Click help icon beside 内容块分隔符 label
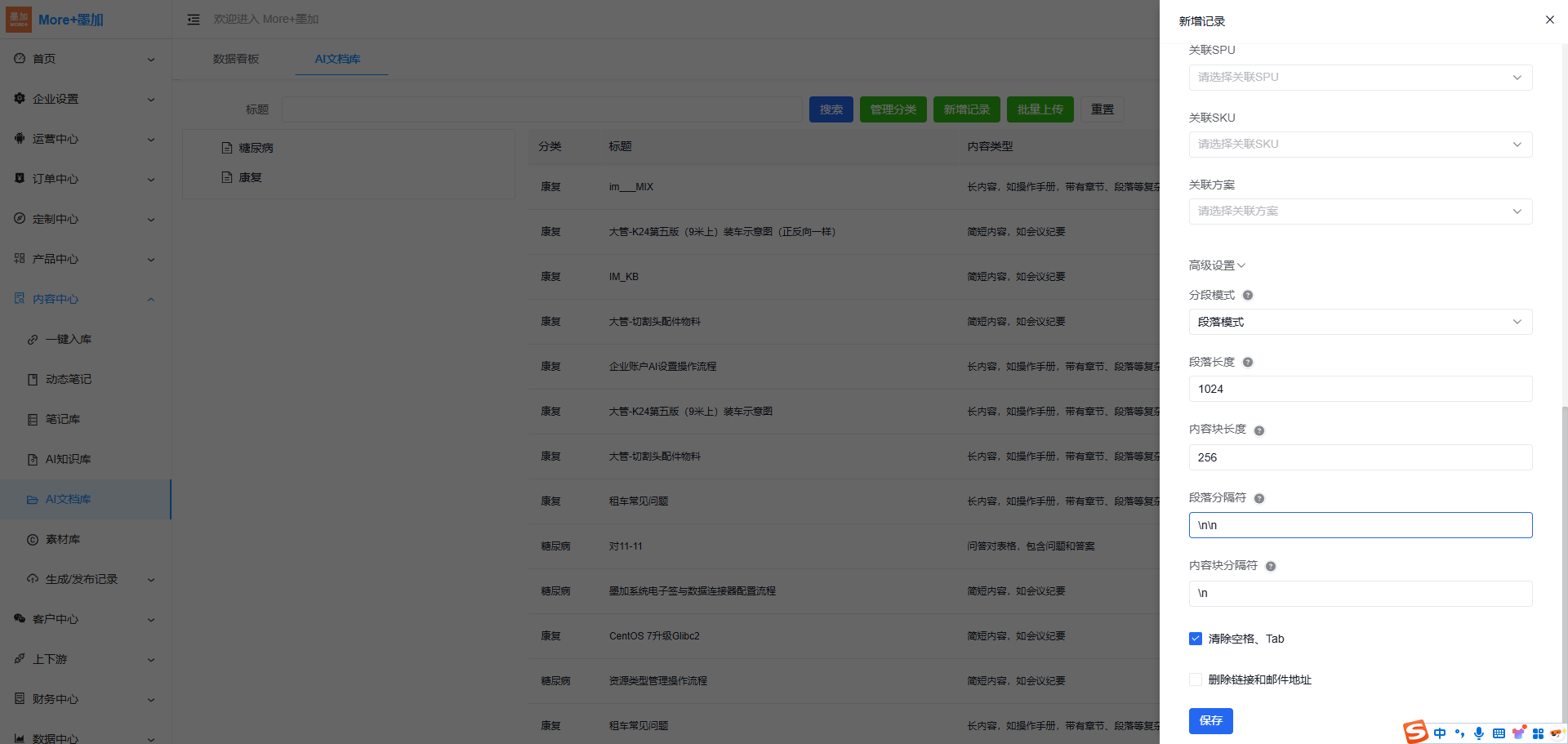 click(x=1270, y=566)
